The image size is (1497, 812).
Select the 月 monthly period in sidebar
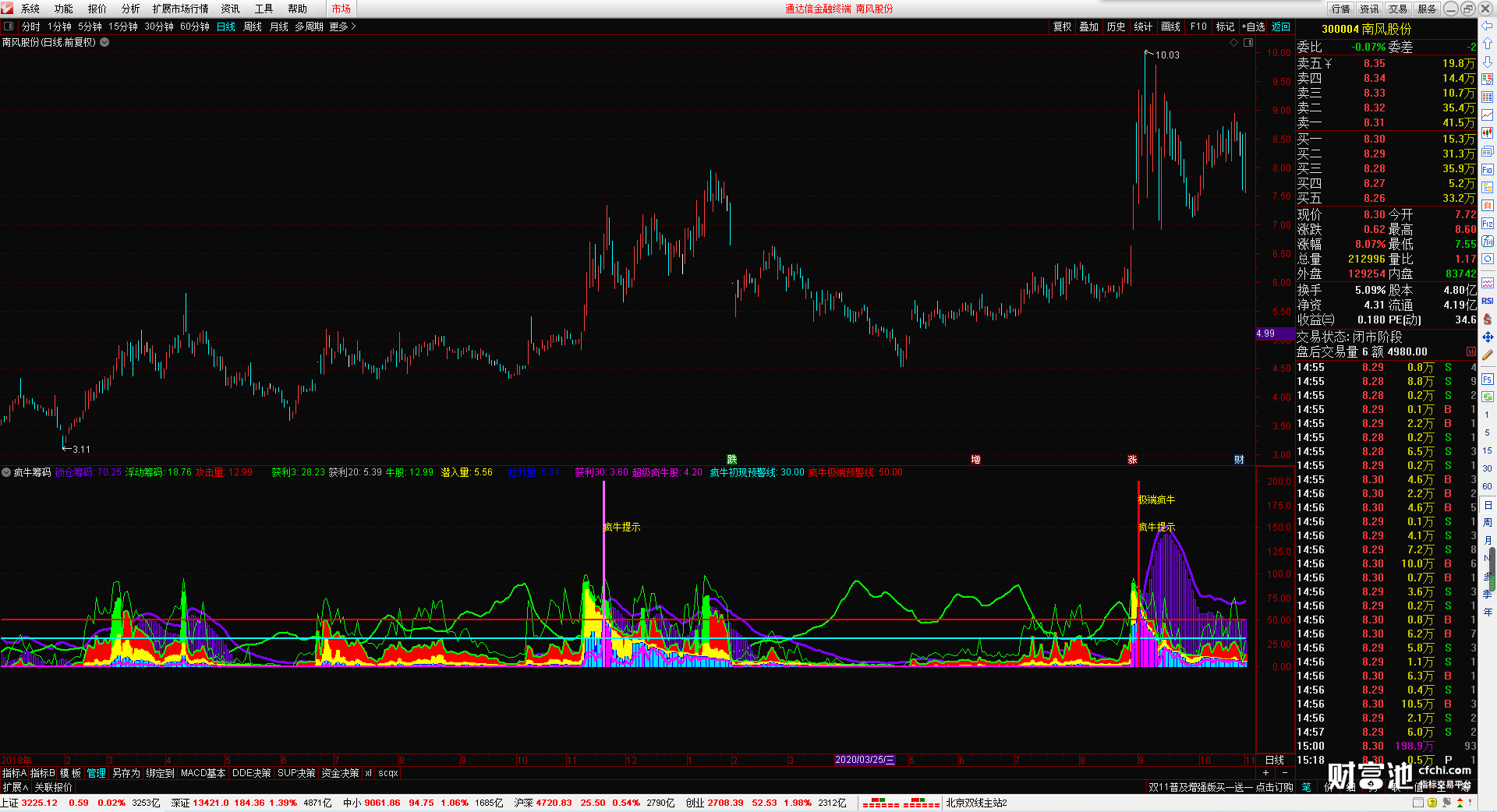pyautogui.click(x=1488, y=540)
